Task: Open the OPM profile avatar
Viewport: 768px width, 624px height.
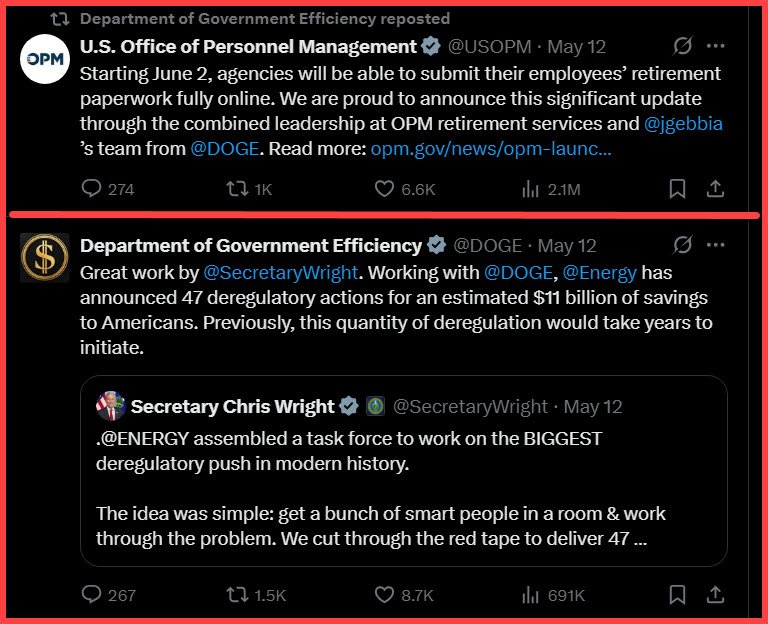Action: point(44,58)
